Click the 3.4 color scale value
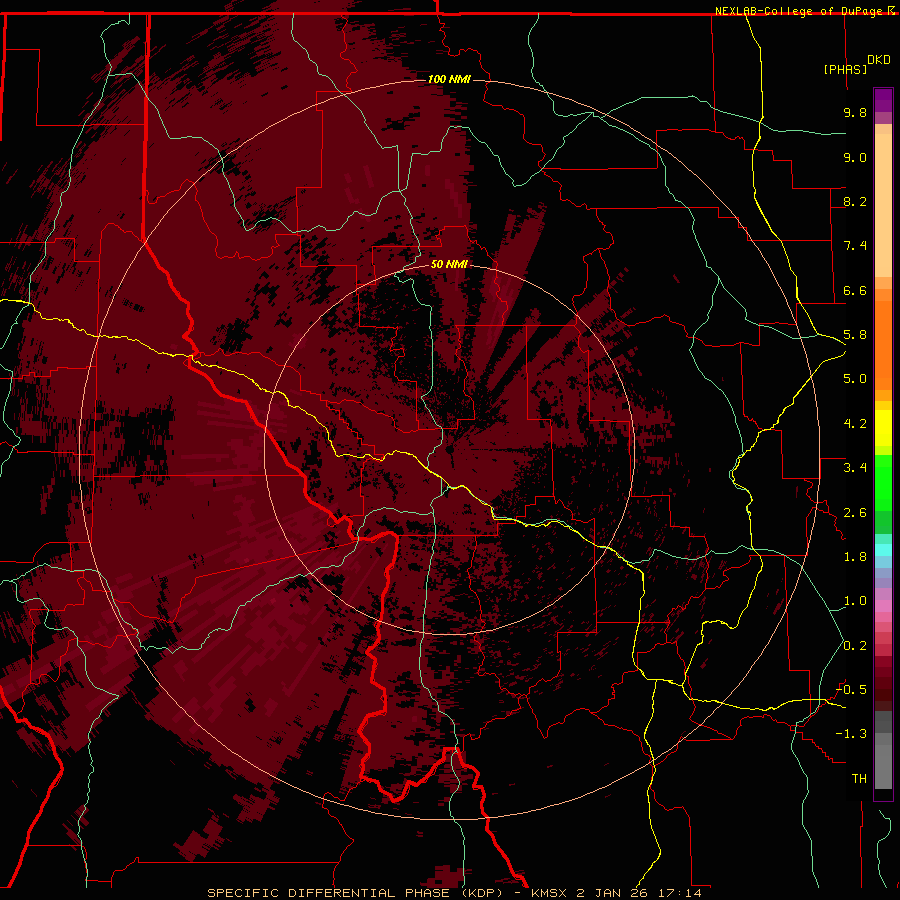 click(x=855, y=468)
